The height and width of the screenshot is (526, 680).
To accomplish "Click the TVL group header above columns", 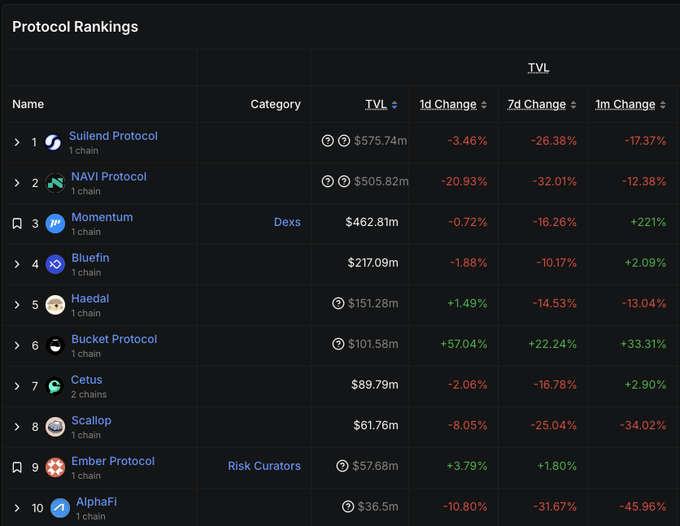I will point(538,68).
